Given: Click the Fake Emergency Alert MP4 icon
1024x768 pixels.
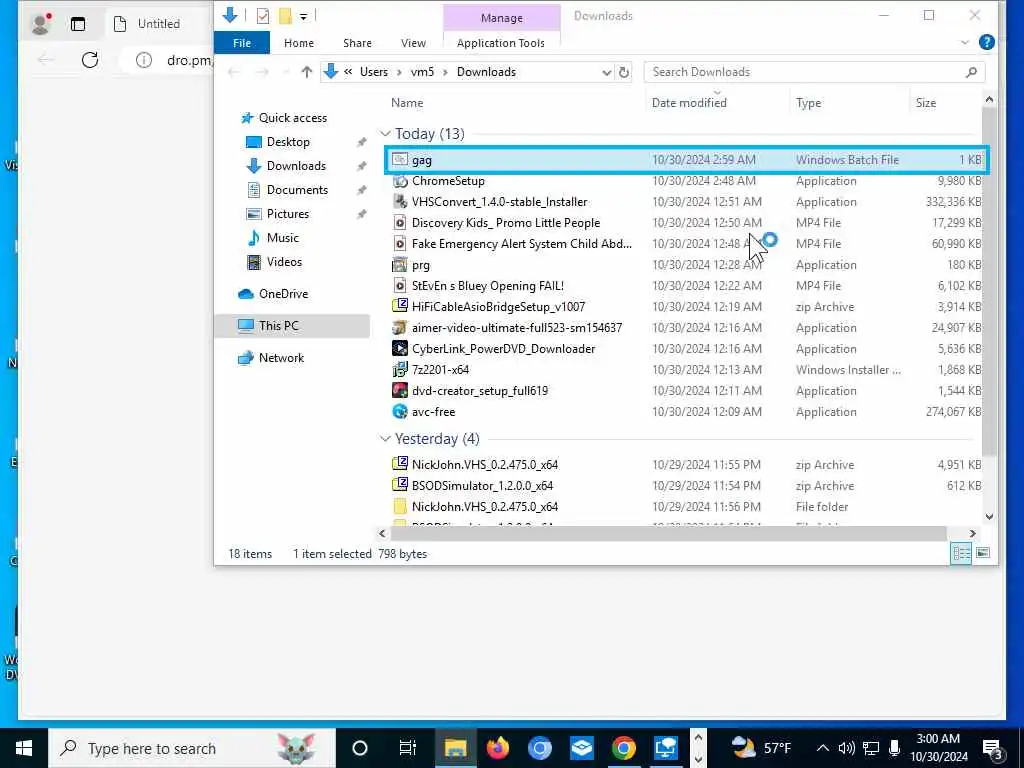Looking at the screenshot, I should (400, 244).
